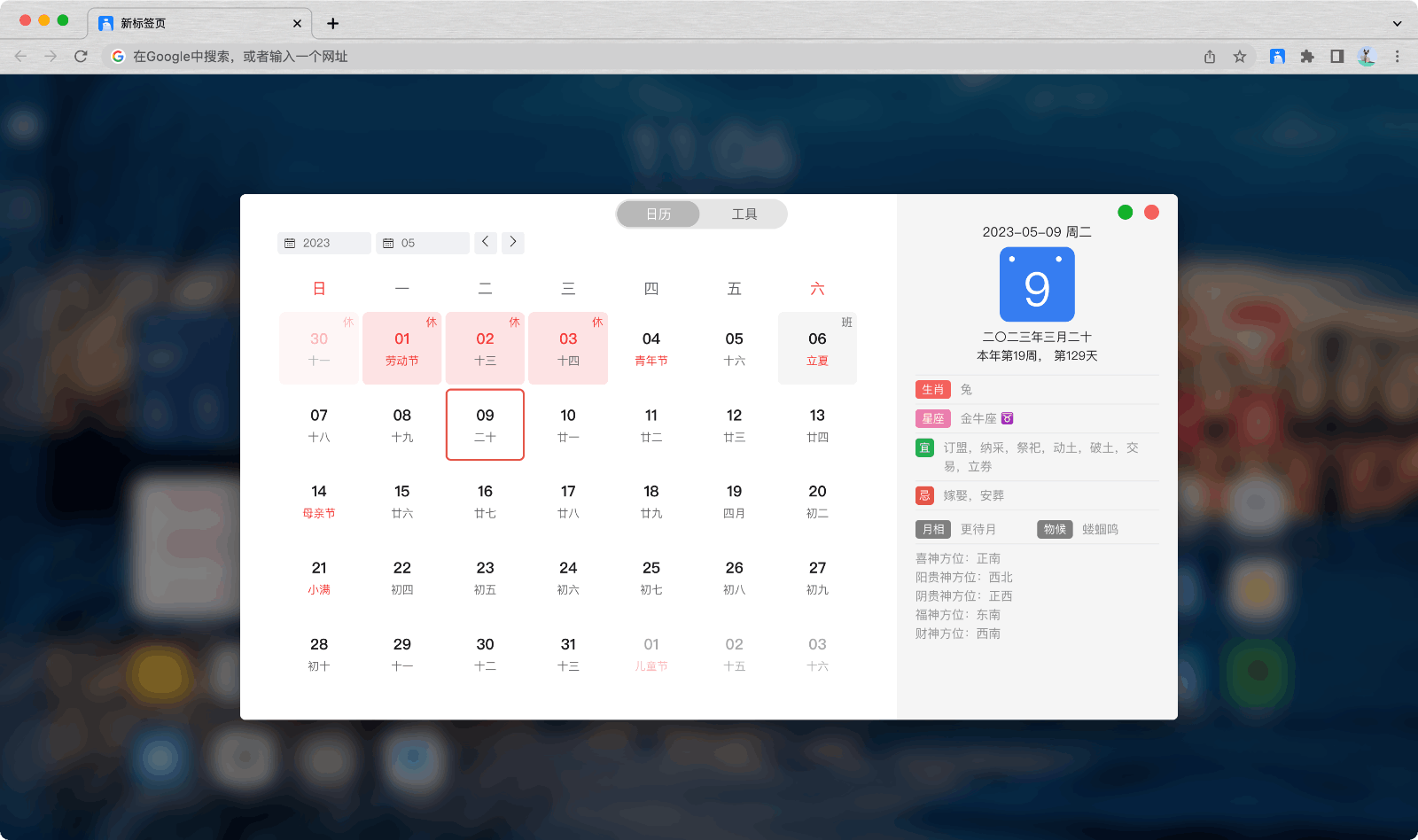Screen dimensions: 1418x840
Task: Click the blue date icon showing 9
Action: click(1036, 284)
